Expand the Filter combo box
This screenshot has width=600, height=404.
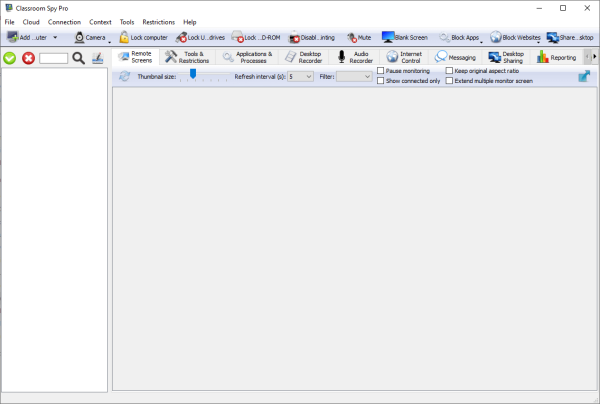[x=365, y=76]
